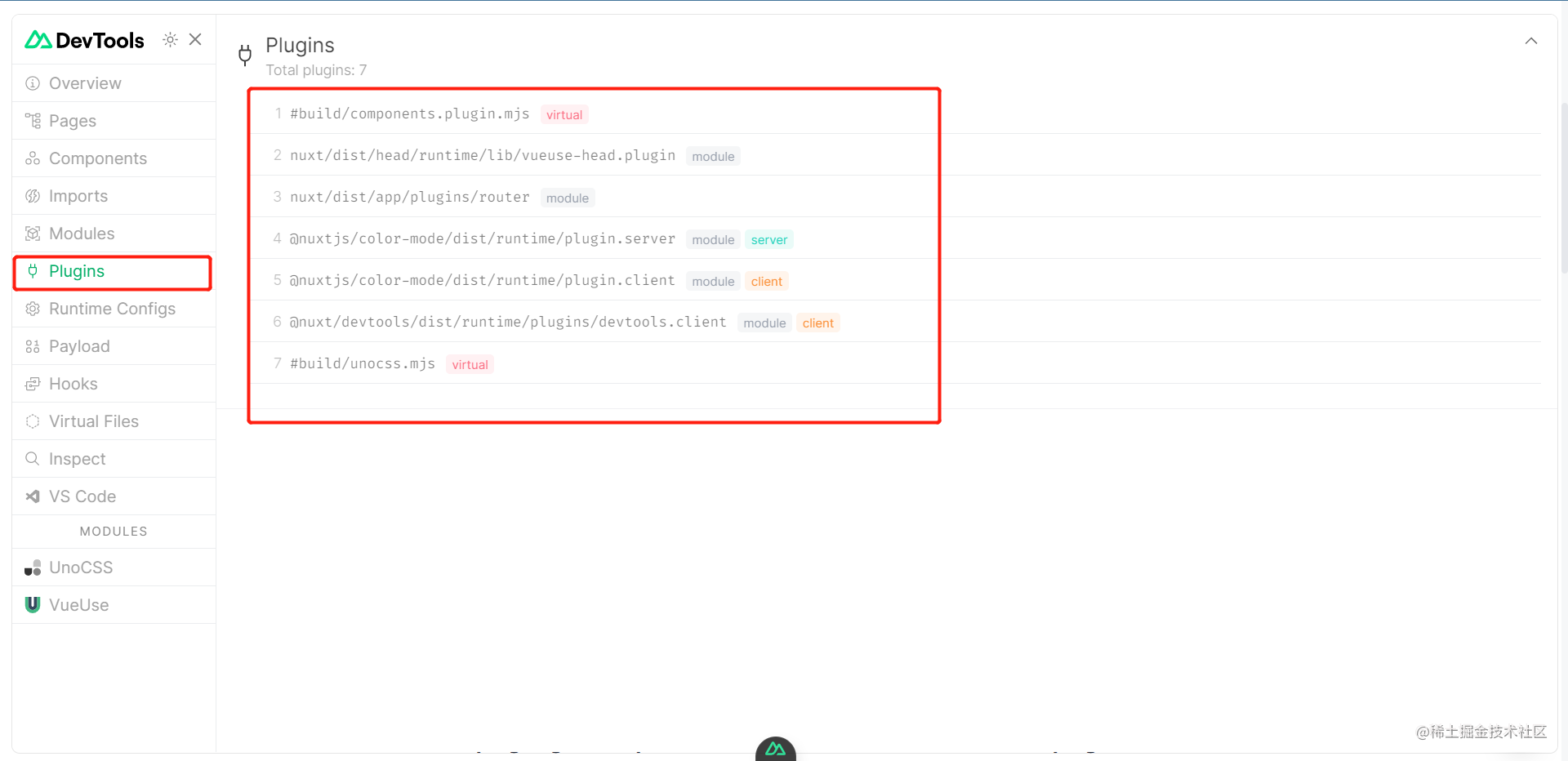Image resolution: width=1568 pixels, height=761 pixels.
Task: Open the Modules panel
Action: click(x=81, y=234)
